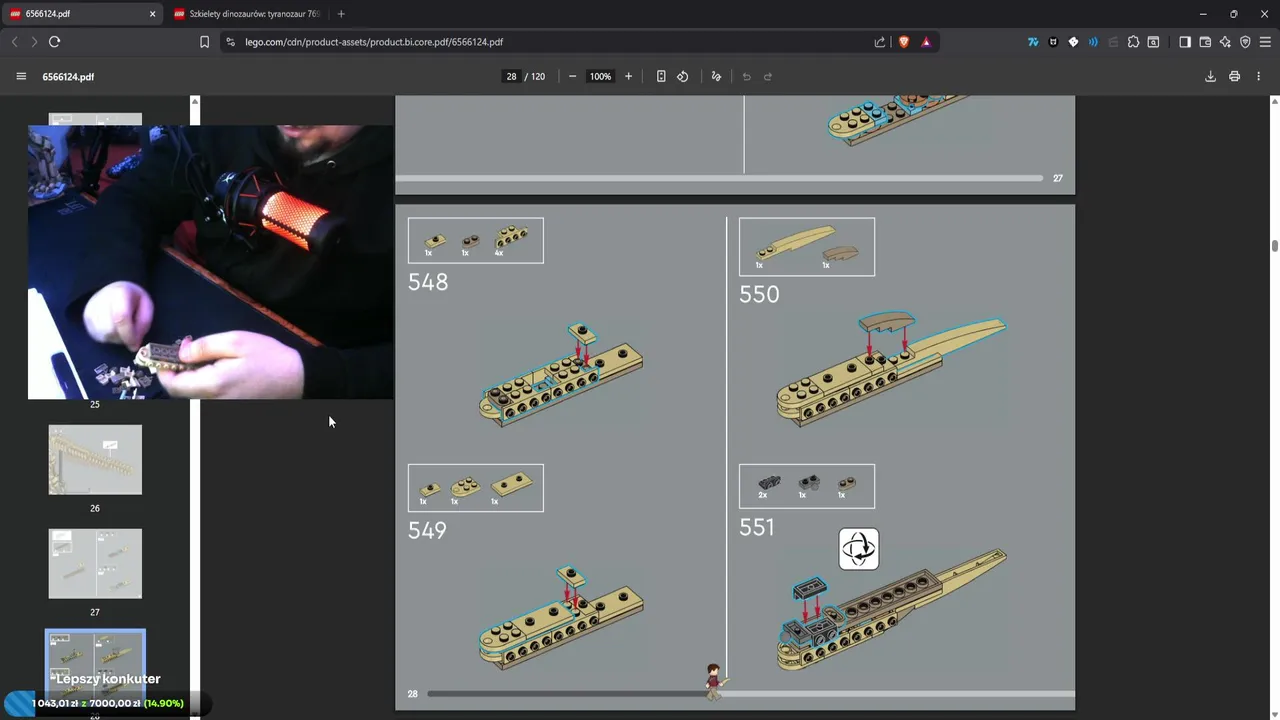Toggle the browser sidebar panel

1185,42
